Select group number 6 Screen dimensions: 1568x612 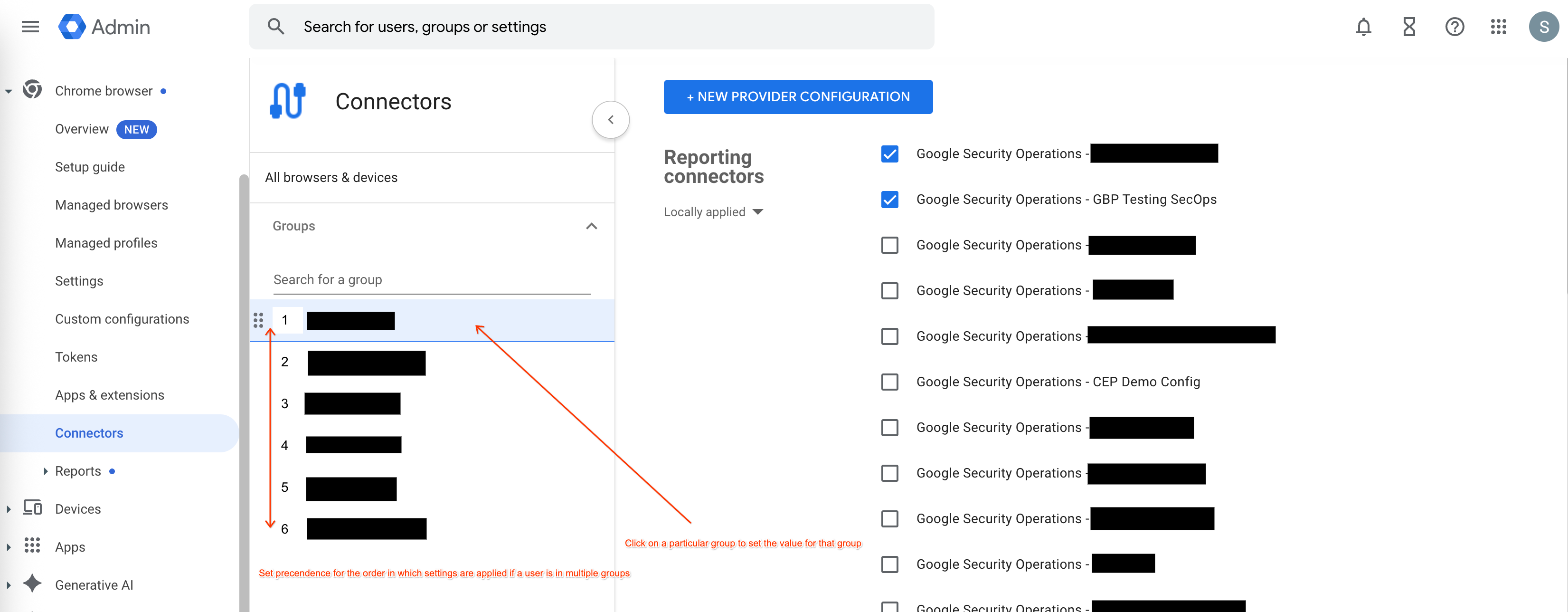pos(432,528)
